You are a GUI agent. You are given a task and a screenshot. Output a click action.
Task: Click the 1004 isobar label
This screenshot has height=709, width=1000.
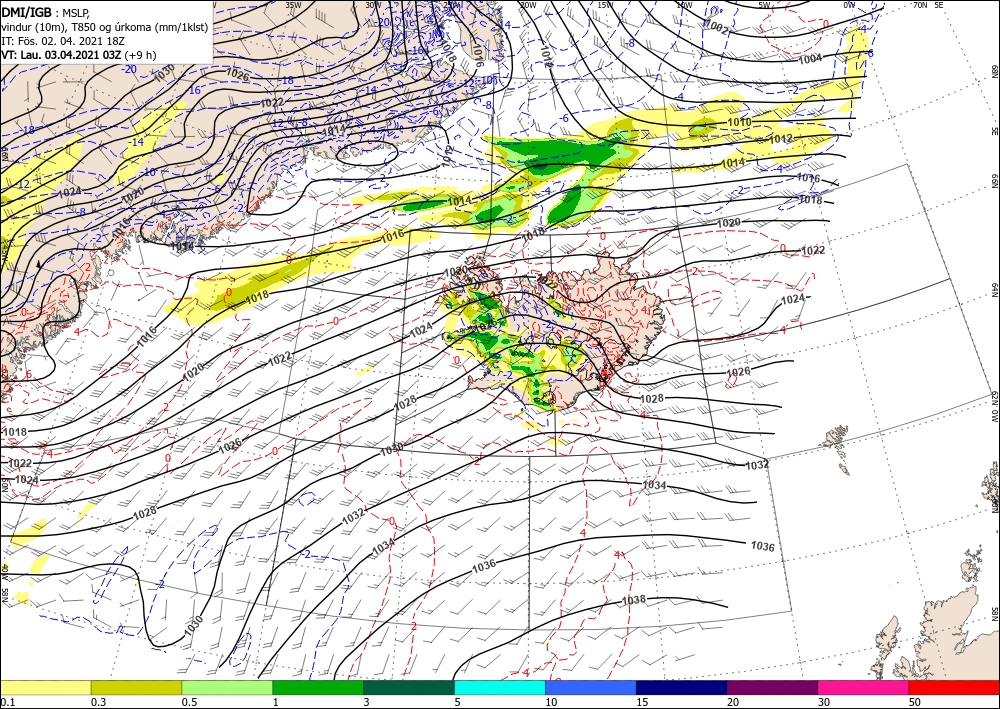pyautogui.click(x=810, y=58)
